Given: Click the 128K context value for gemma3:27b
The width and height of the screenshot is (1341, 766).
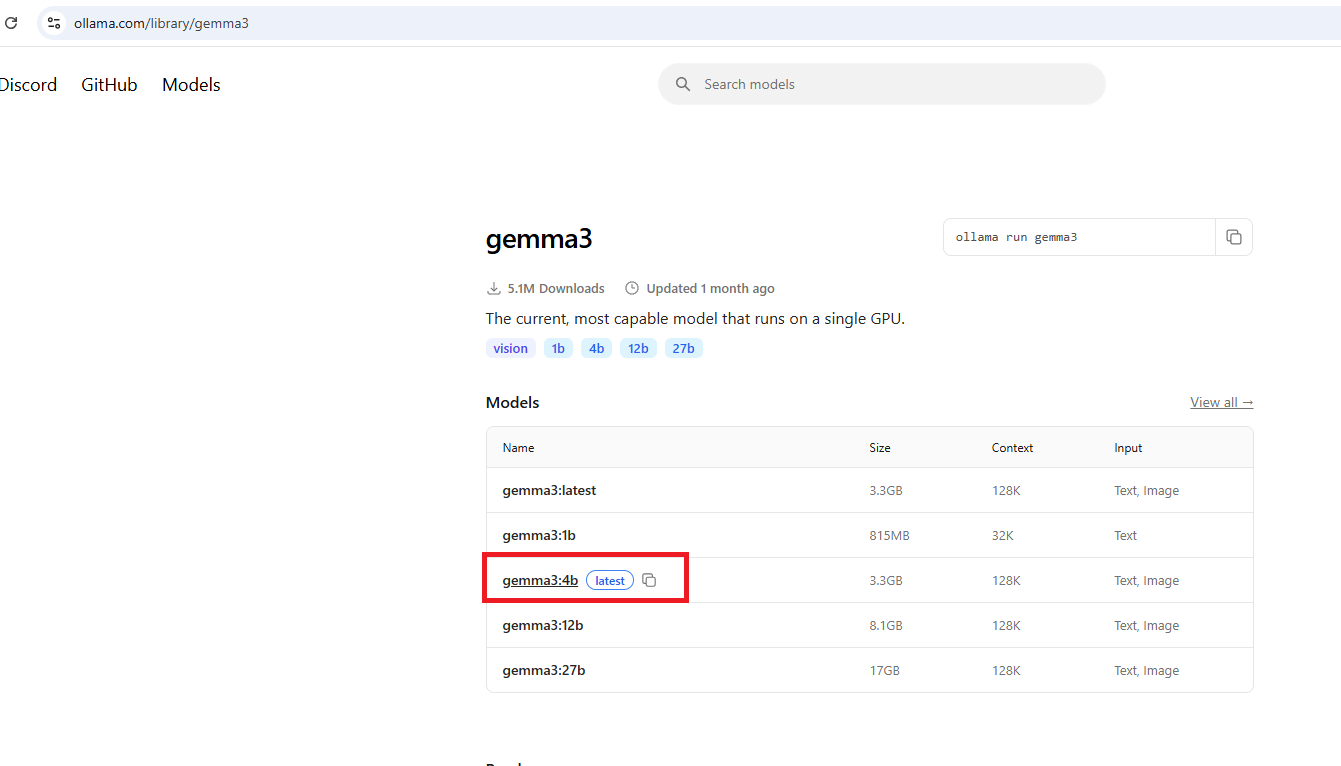Looking at the screenshot, I should click(1006, 671).
